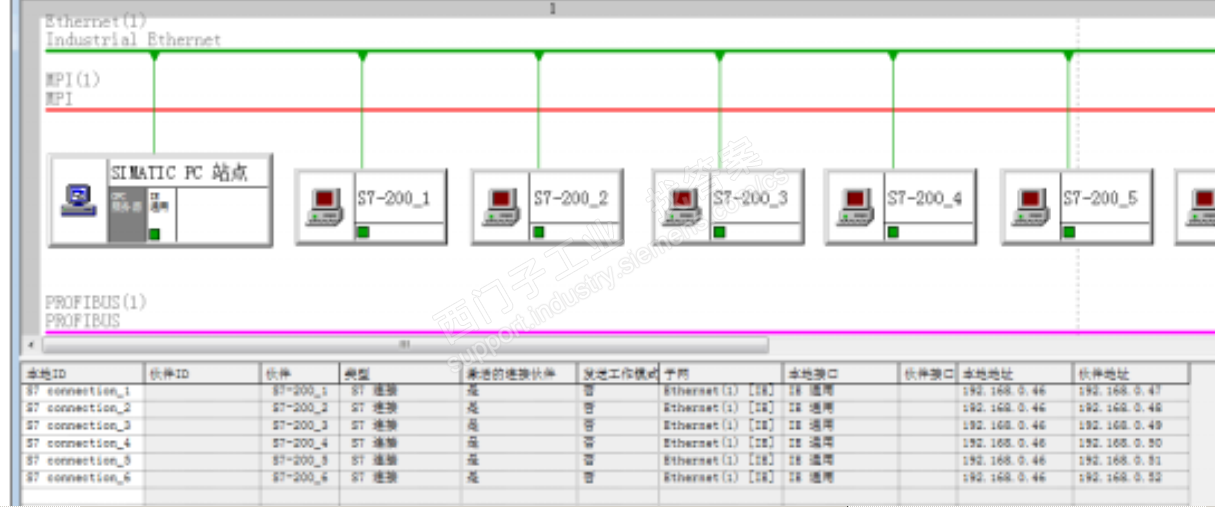
Task: Select row "S7 connection_3" in connection table
Action: (605, 426)
